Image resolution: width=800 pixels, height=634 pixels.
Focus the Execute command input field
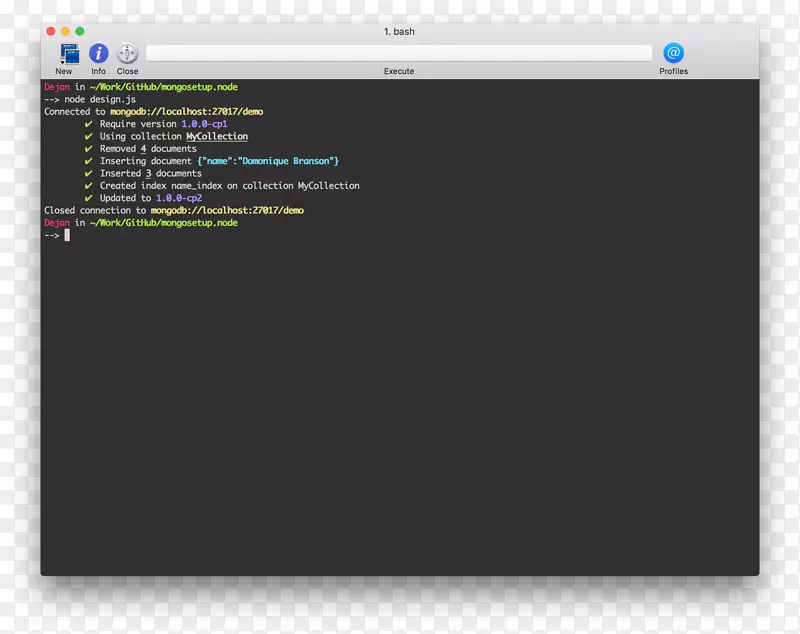coord(398,53)
